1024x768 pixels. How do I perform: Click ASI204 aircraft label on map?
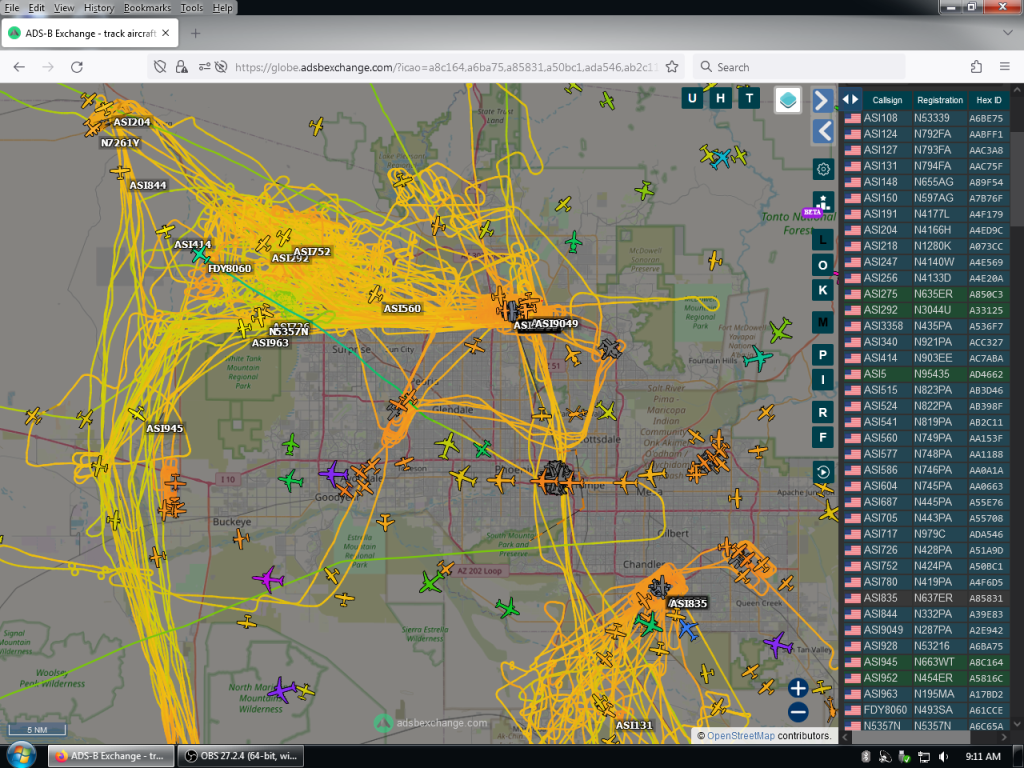(x=132, y=122)
